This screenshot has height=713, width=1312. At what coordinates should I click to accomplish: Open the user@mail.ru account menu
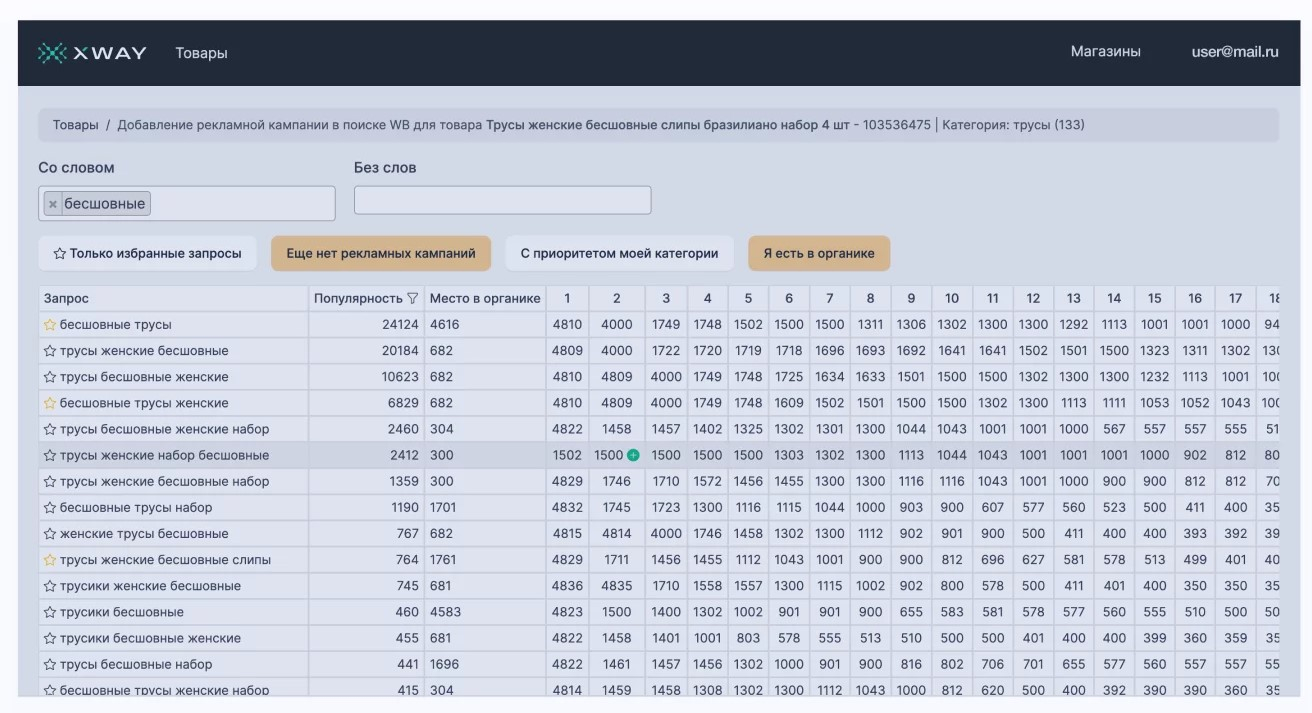click(x=1234, y=52)
